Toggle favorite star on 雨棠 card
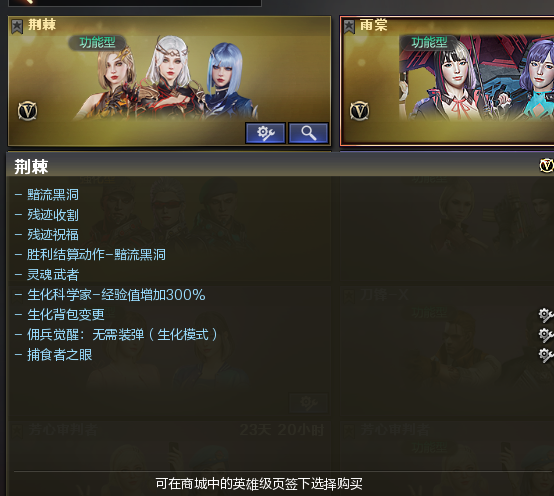The width and height of the screenshot is (554, 496). [x=349, y=26]
